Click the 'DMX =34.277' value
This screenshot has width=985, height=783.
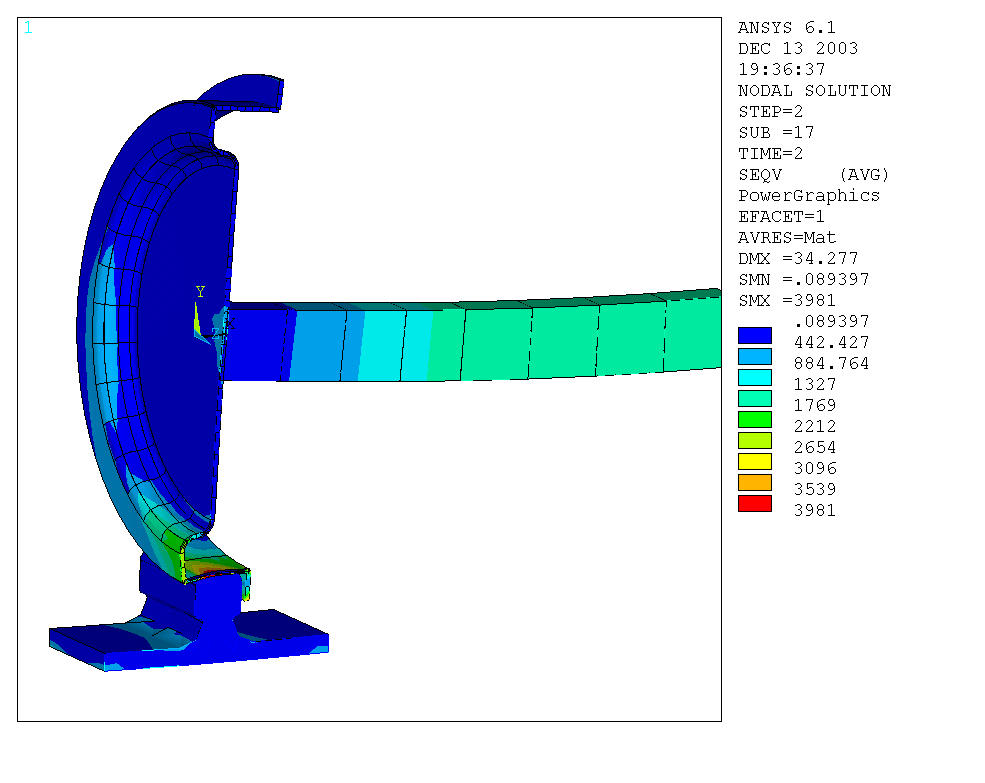coord(798,258)
